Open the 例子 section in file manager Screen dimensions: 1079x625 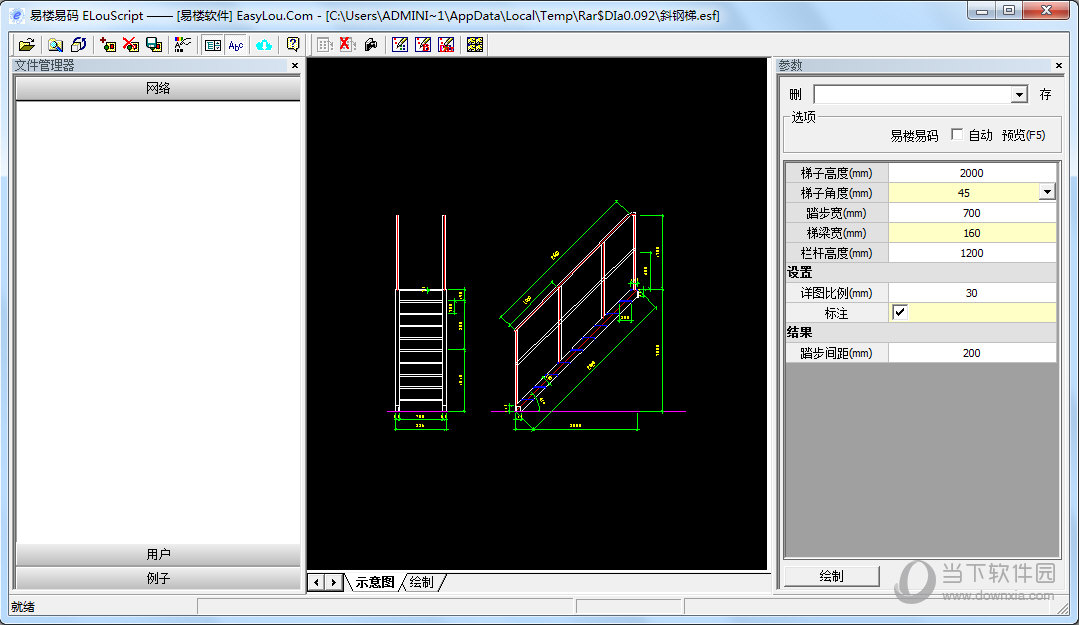tap(158, 578)
